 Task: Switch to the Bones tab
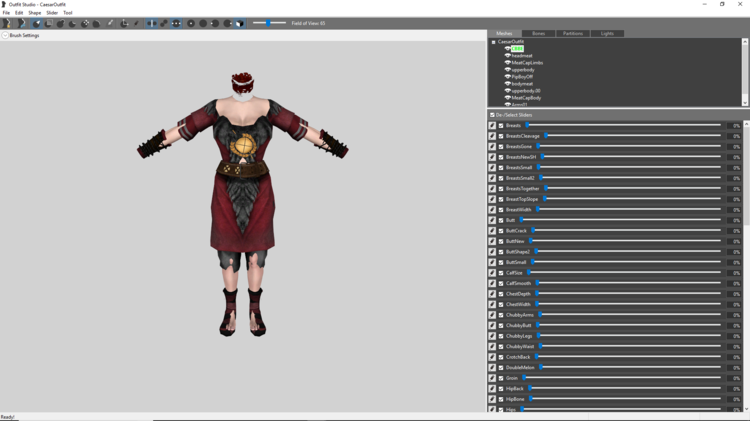(539, 33)
